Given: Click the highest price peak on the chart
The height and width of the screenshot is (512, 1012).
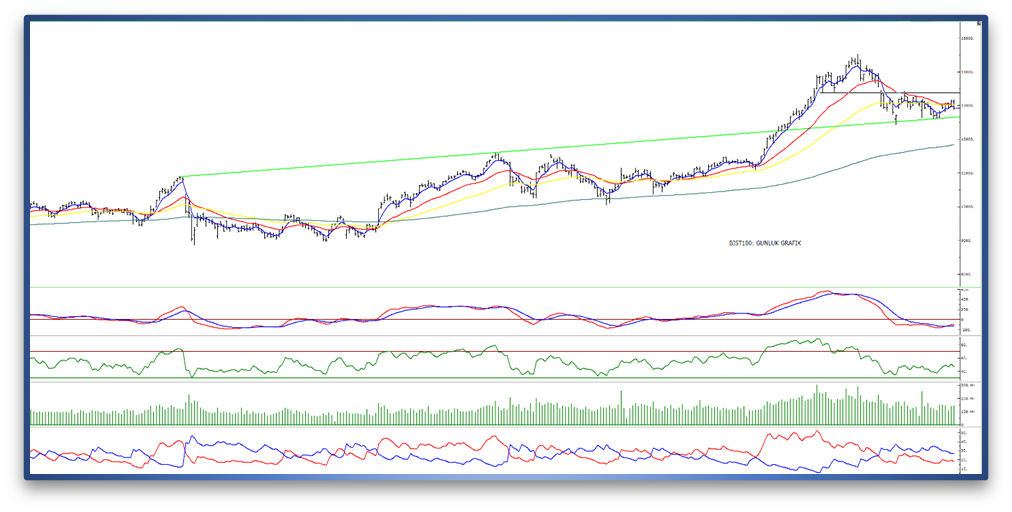Looking at the screenshot, I should click(x=856, y=58).
